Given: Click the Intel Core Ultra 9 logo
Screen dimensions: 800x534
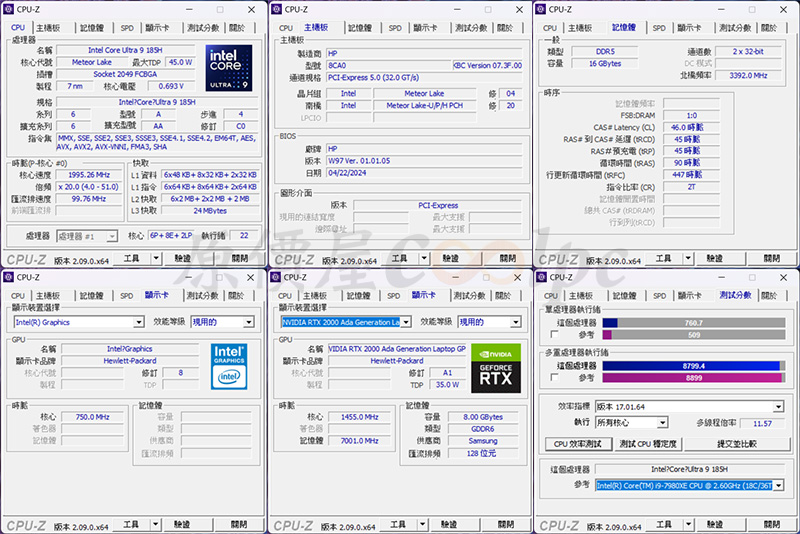Looking at the screenshot, I should click(x=229, y=68).
